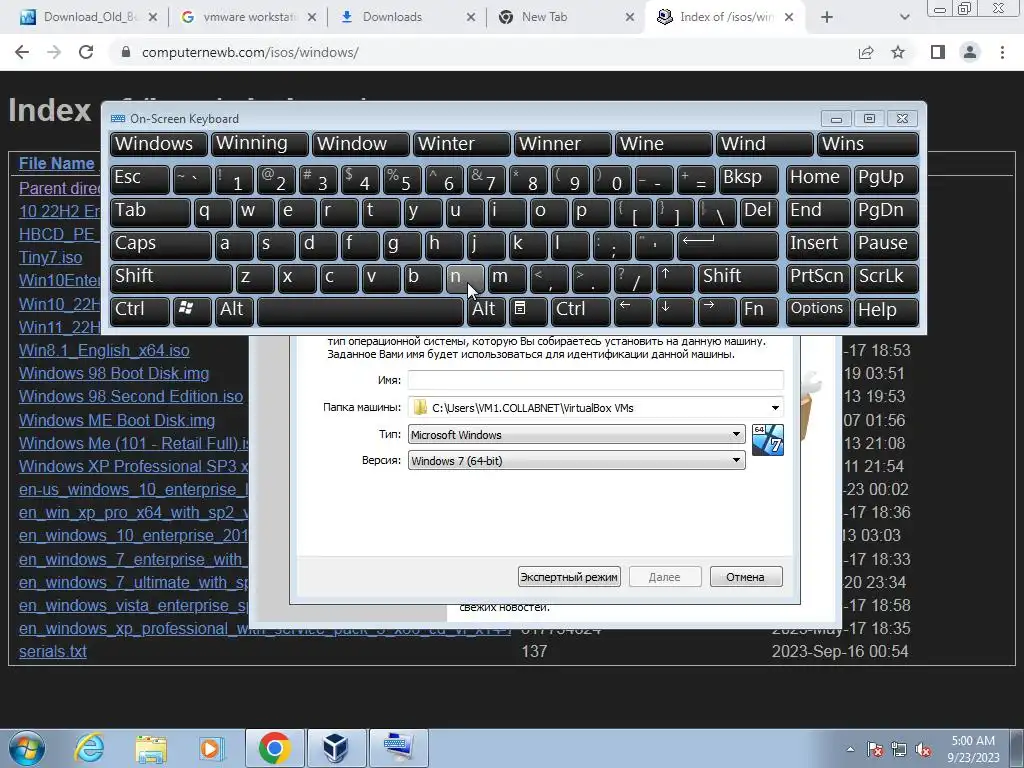This screenshot has width=1024, height=768.
Task: Toggle ScrLk key on On-Screen Keyboard
Action: click(x=886, y=278)
